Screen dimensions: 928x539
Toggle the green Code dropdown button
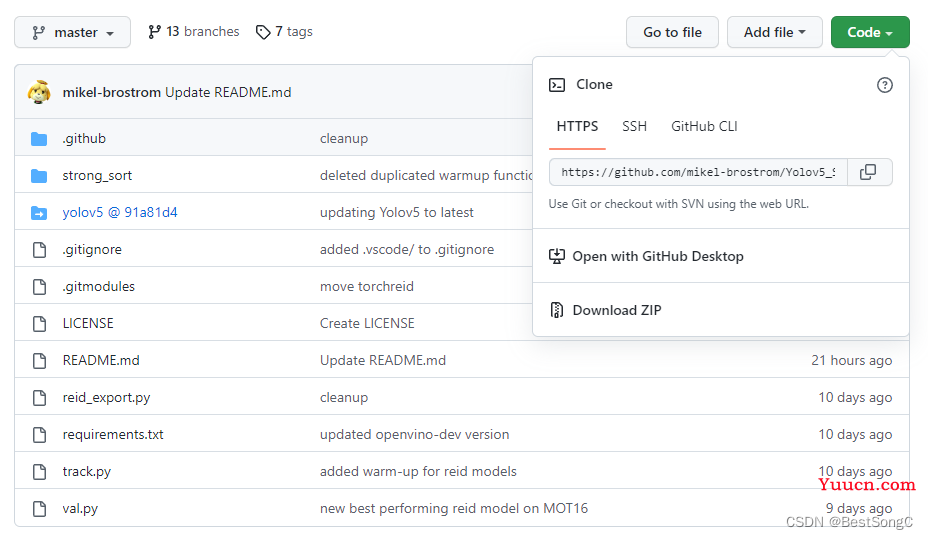point(870,32)
